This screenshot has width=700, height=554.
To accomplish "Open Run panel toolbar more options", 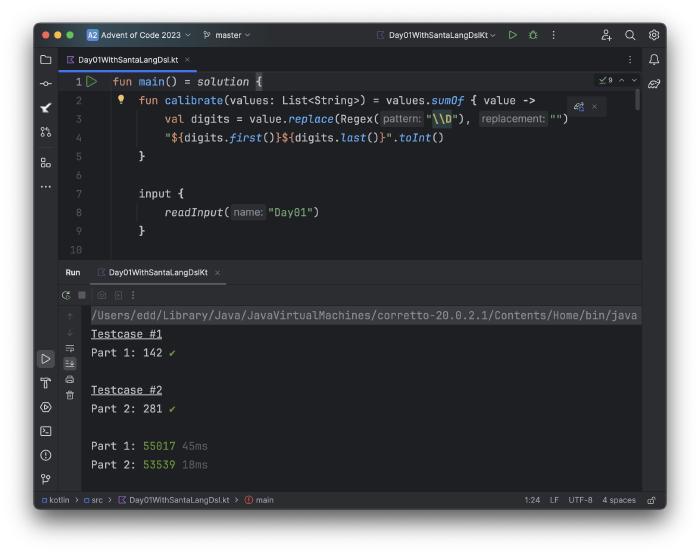I will [133, 295].
